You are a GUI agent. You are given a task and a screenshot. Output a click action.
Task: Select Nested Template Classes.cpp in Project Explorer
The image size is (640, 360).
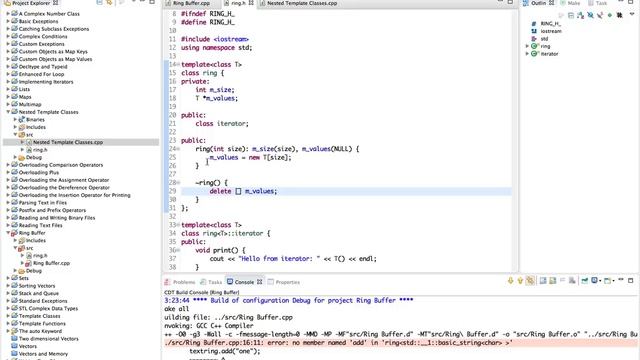click(x=68, y=142)
